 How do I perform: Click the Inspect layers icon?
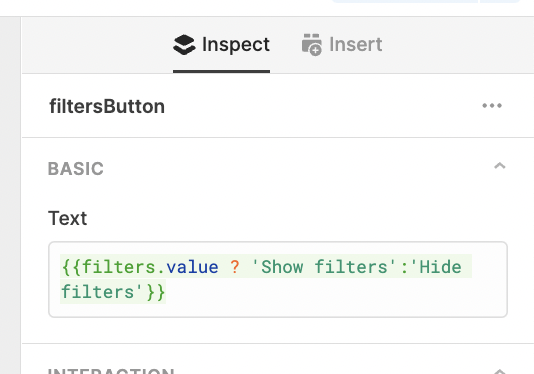coord(184,45)
